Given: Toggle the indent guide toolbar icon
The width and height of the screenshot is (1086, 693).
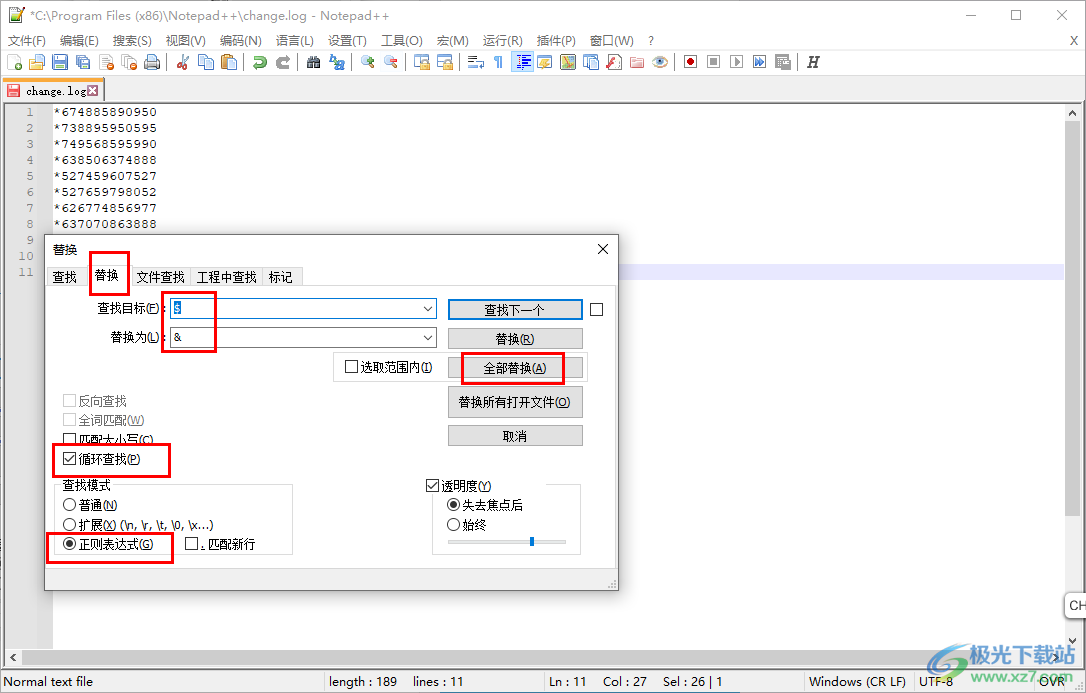Looking at the screenshot, I should 522,62.
